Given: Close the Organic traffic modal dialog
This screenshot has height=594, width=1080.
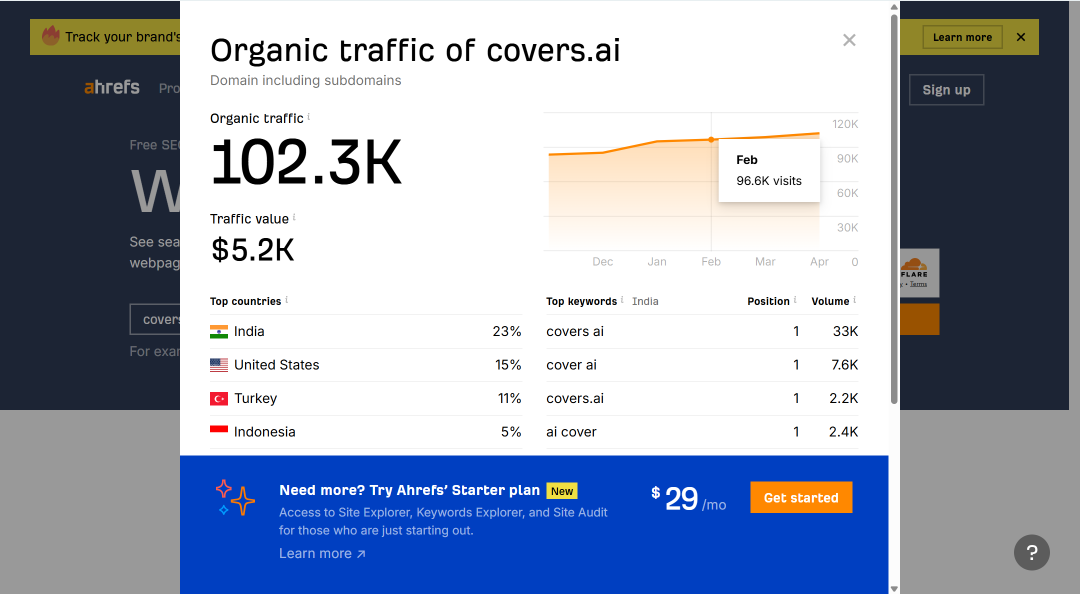Looking at the screenshot, I should coord(849,40).
